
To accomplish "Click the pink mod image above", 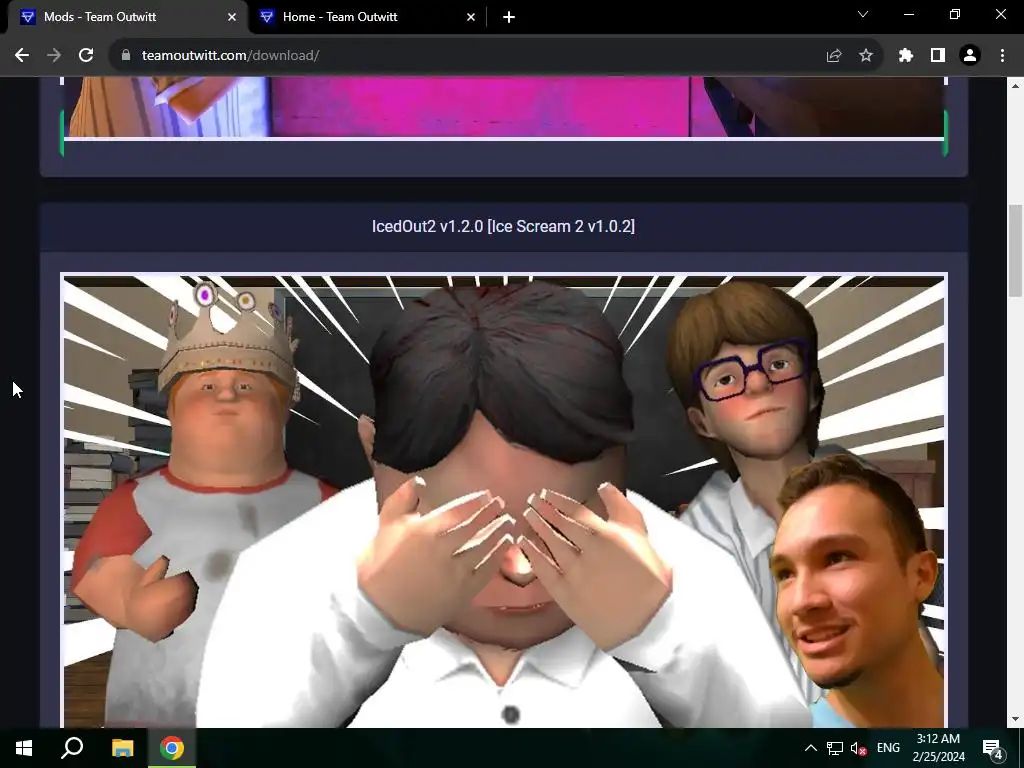I will (504, 107).
